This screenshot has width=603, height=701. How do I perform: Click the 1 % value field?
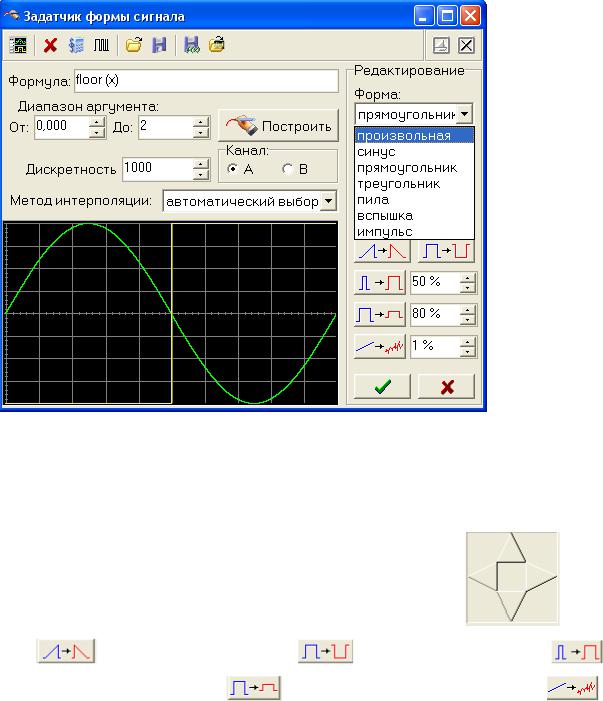tap(435, 346)
